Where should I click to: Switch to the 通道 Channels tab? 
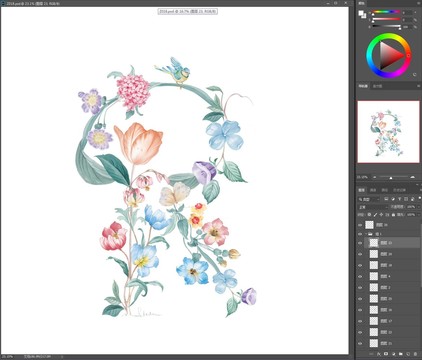click(x=373, y=190)
